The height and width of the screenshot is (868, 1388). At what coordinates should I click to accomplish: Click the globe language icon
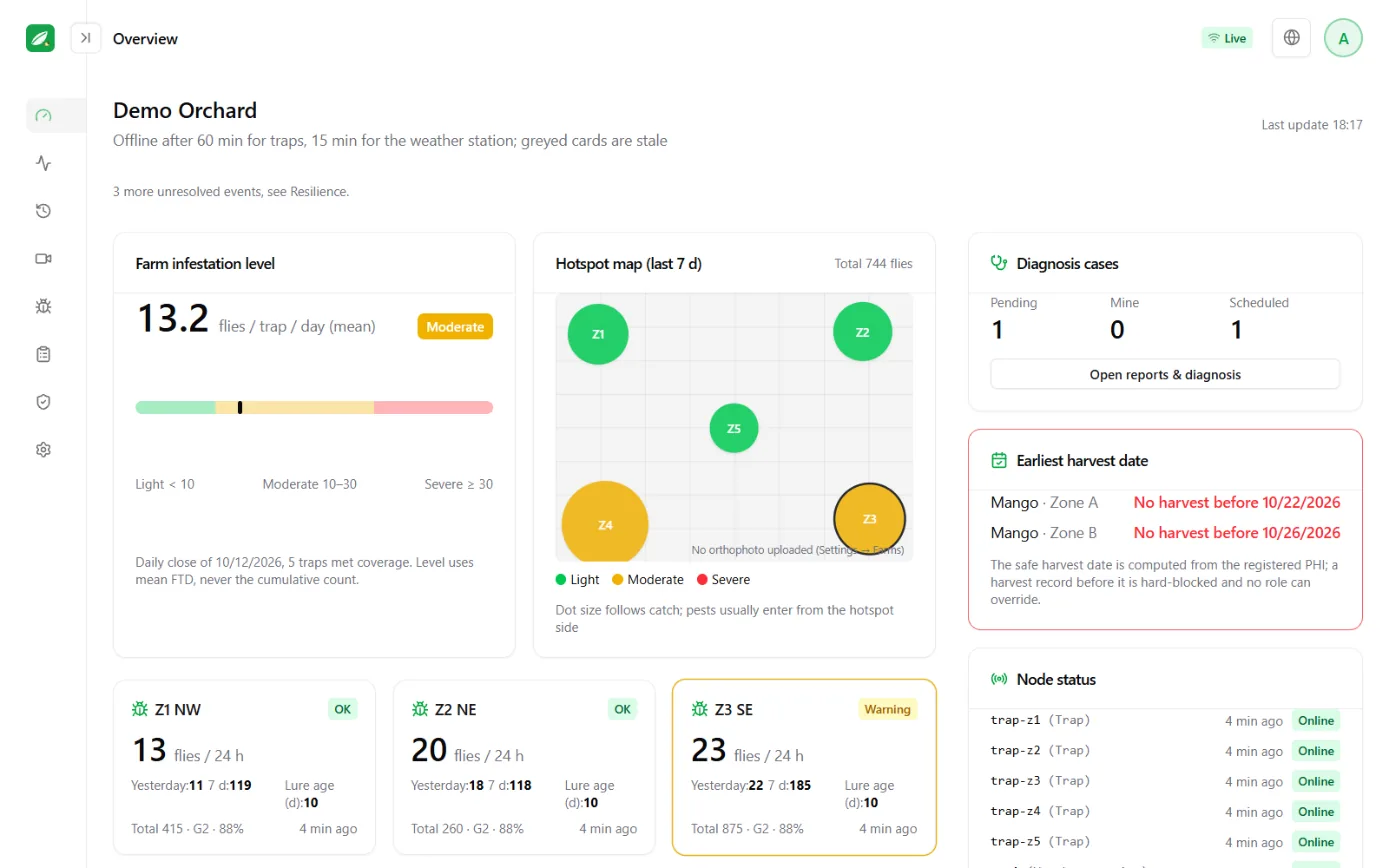click(x=1291, y=38)
